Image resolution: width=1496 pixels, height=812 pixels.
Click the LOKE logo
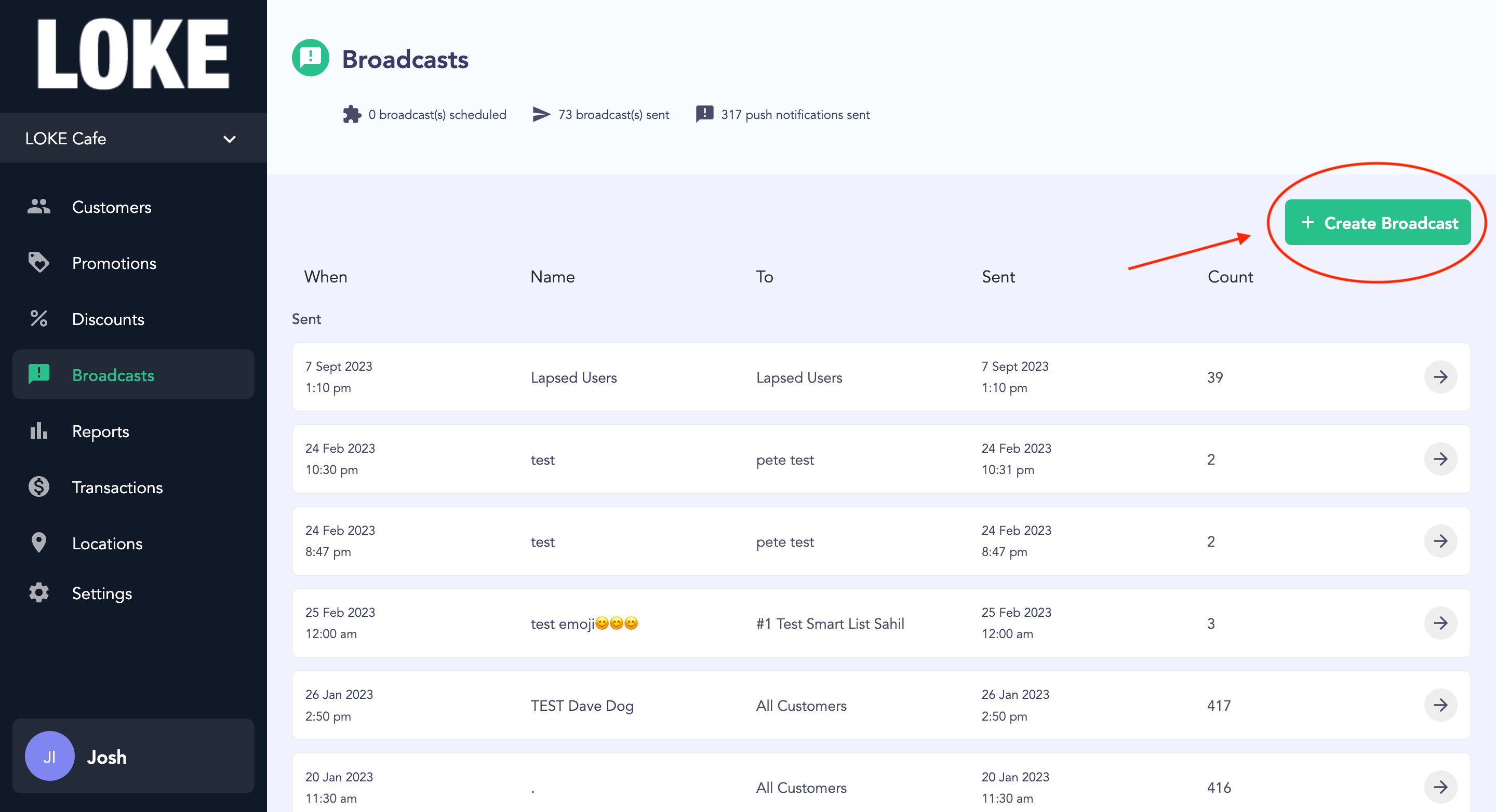133,54
